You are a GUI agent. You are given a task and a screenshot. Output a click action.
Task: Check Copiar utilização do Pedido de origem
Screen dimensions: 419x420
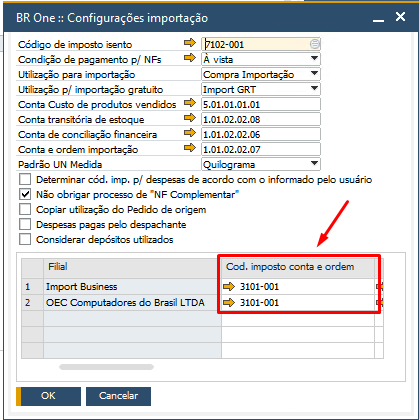[x=25, y=209]
